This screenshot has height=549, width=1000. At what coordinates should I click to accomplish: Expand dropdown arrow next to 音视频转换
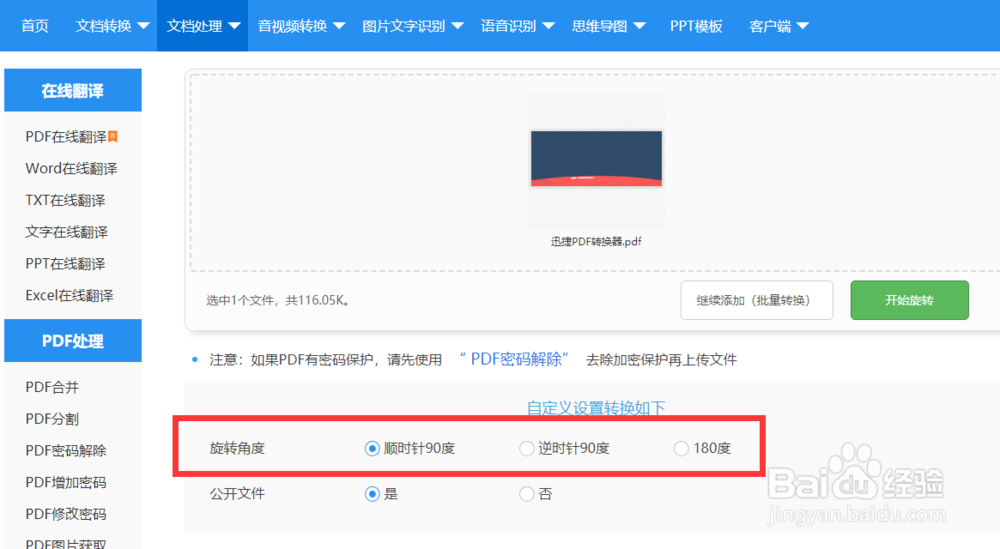tap(339, 26)
